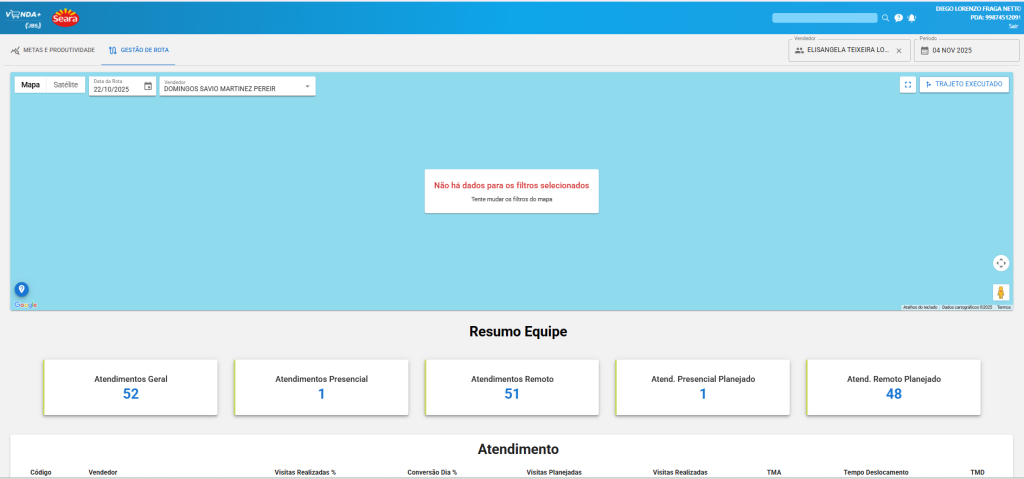Expand the Domingos Savio vendedor dropdown
Viewport: 1024px width, 479px height.
pyautogui.click(x=307, y=86)
